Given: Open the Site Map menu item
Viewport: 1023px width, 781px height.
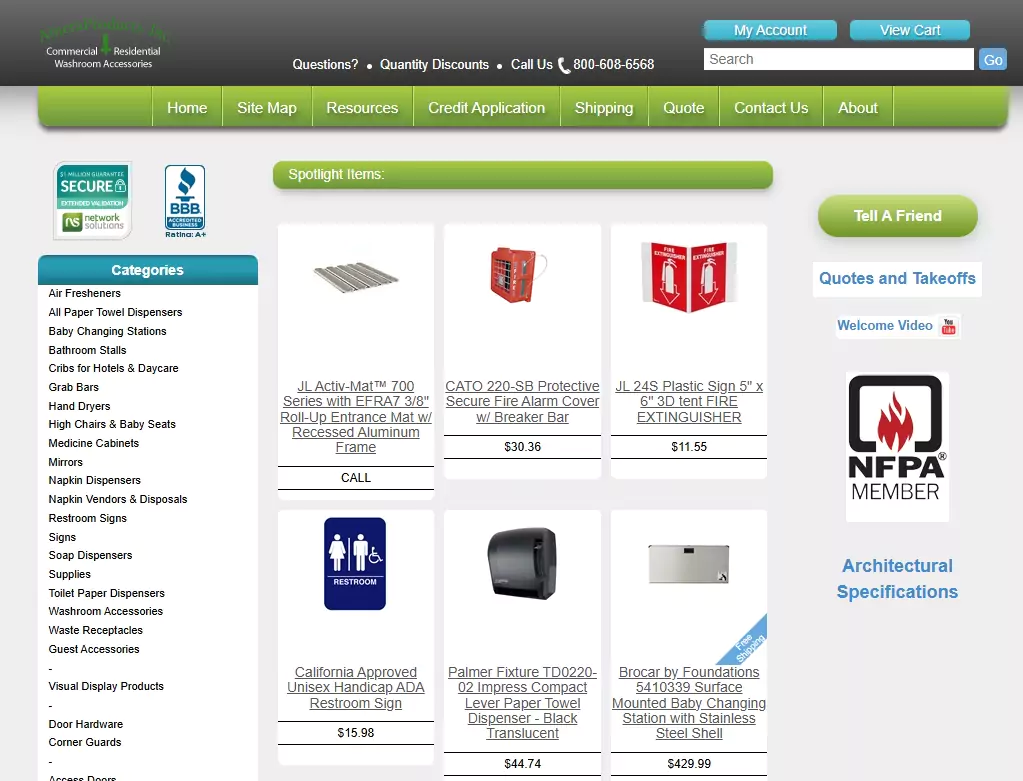Looking at the screenshot, I should (267, 108).
